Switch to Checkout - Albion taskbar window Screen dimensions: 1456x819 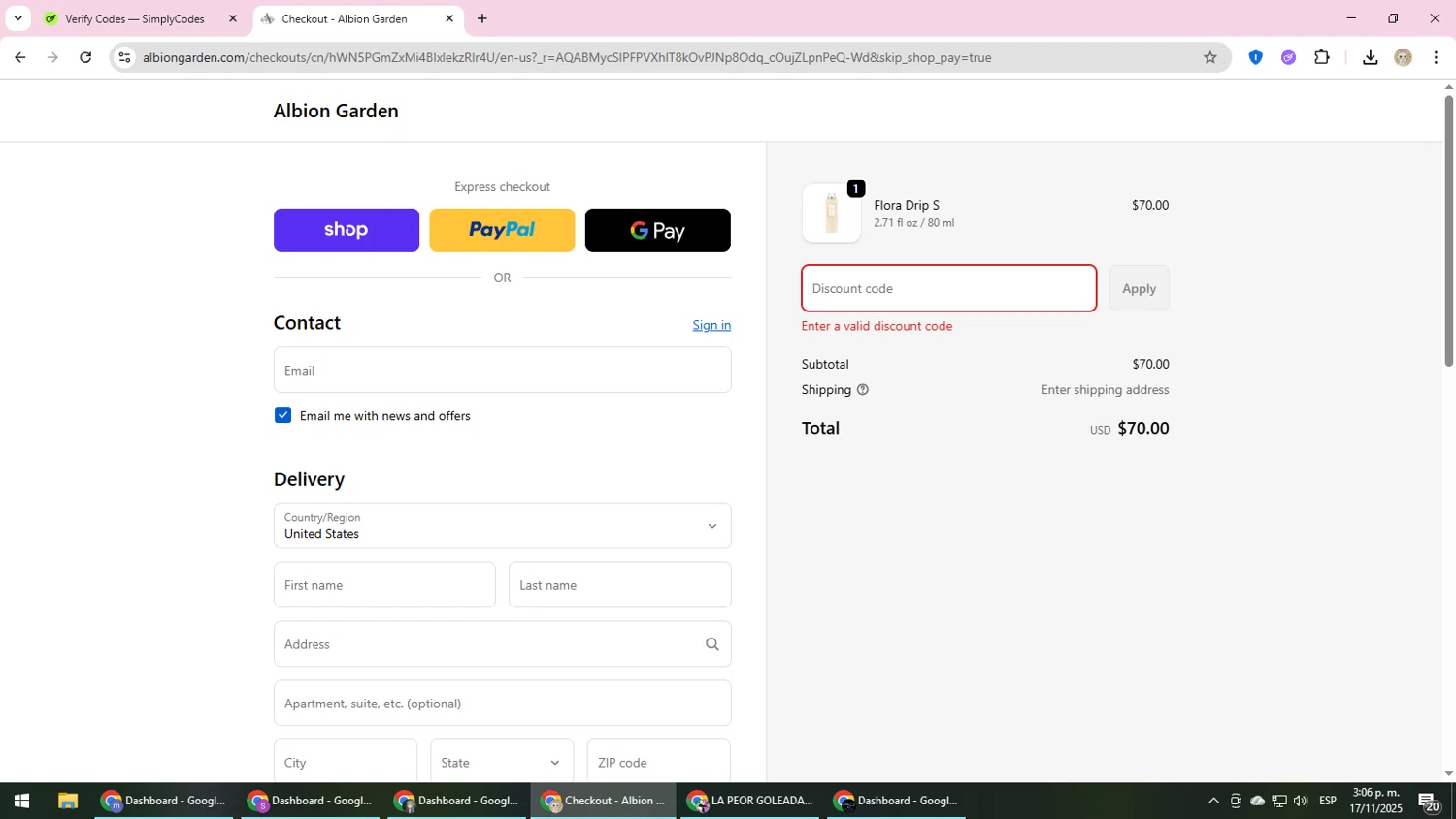tap(604, 801)
